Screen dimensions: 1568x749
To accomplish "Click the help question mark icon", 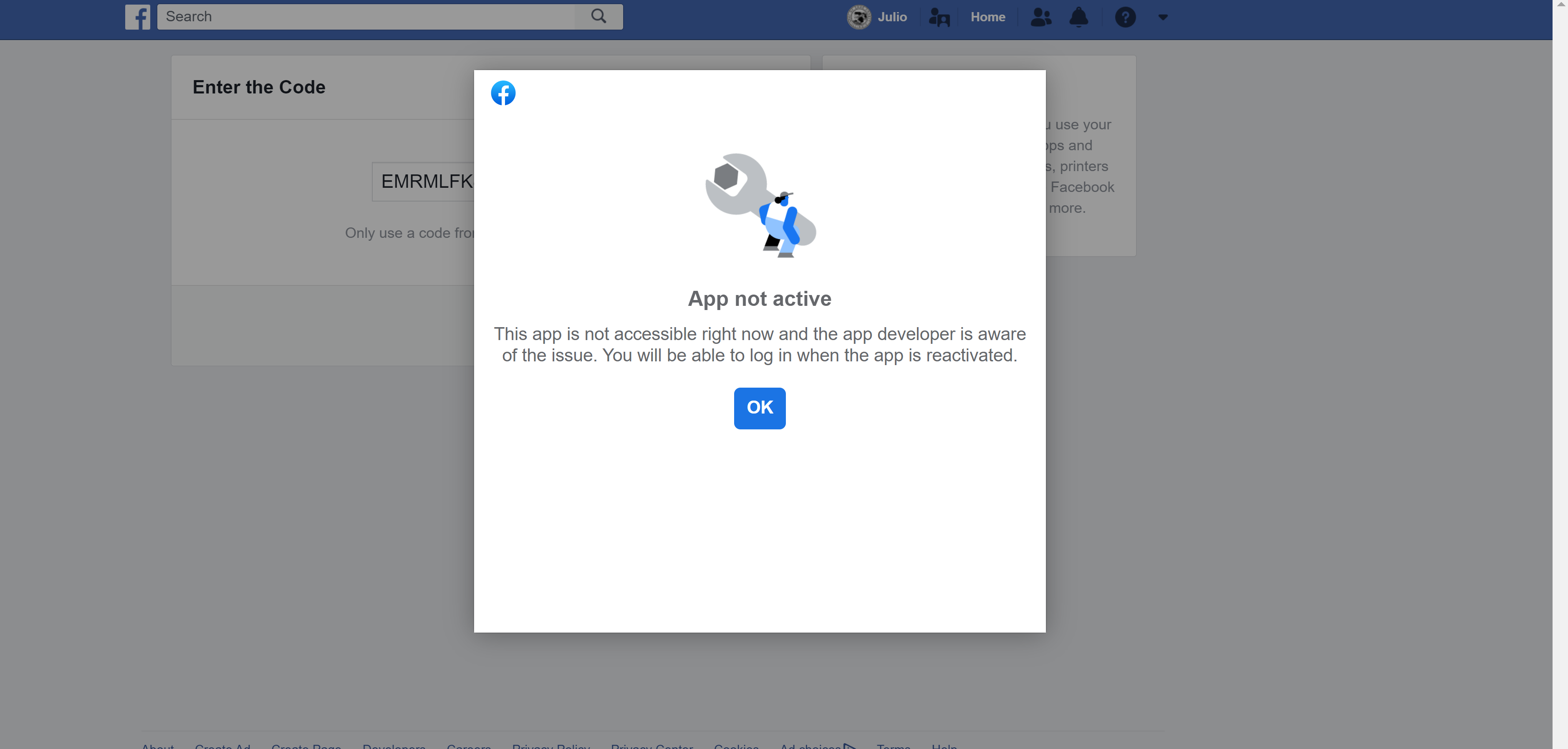I will point(1125,17).
